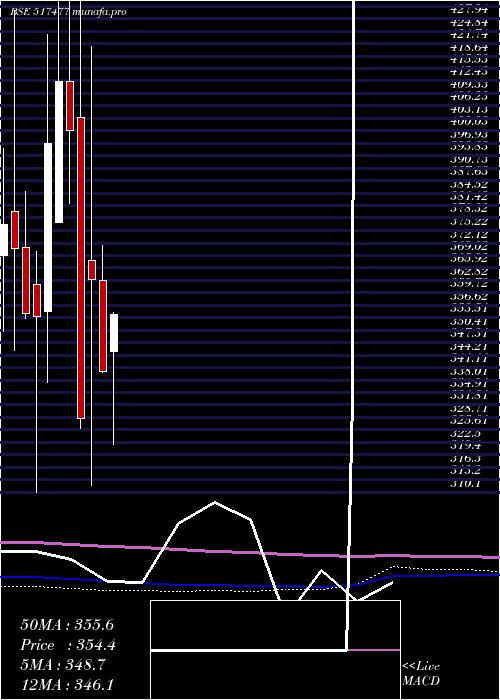Click the 344.21 price axis label
Screen dimensions: 500x700
pos(468,346)
